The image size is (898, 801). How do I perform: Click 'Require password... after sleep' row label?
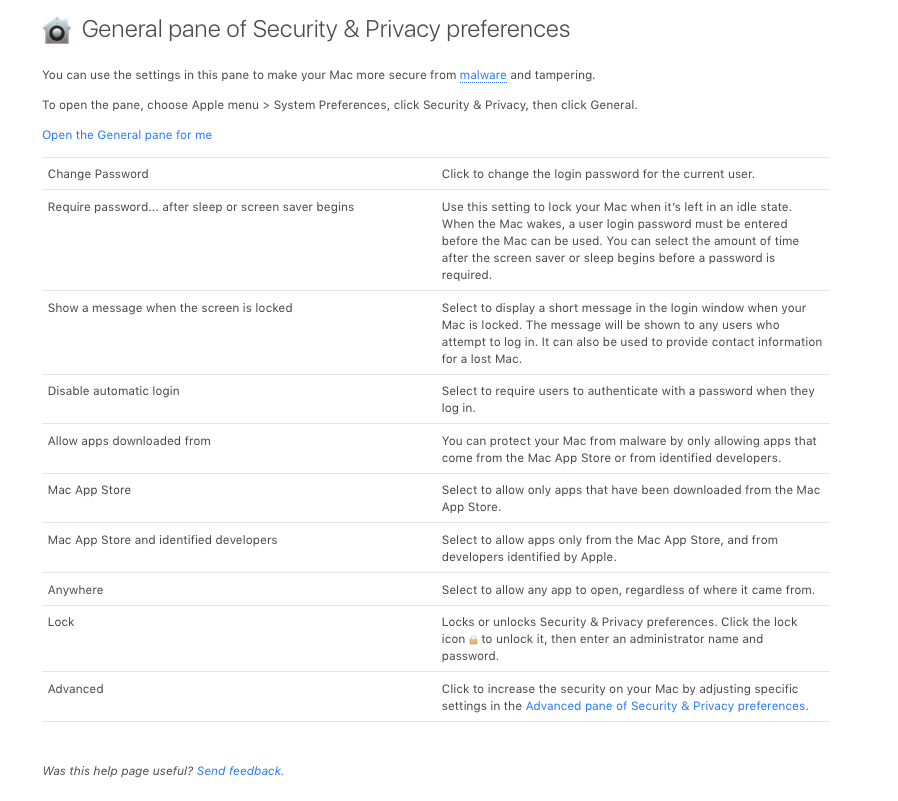(x=201, y=207)
